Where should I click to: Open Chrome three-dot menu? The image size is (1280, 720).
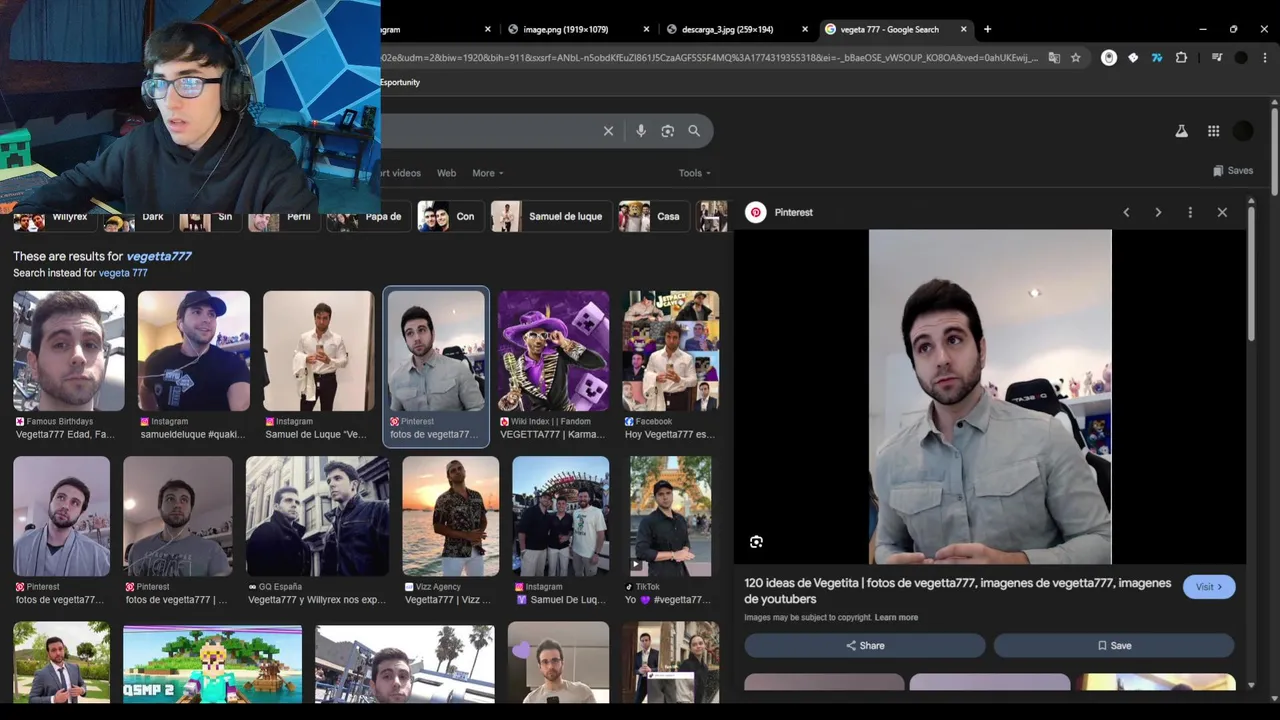click(1263, 58)
